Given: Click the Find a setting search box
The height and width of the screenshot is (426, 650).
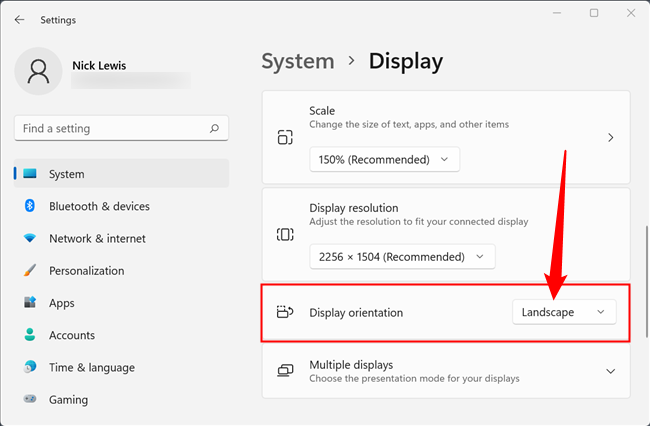Looking at the screenshot, I should coord(110,128).
